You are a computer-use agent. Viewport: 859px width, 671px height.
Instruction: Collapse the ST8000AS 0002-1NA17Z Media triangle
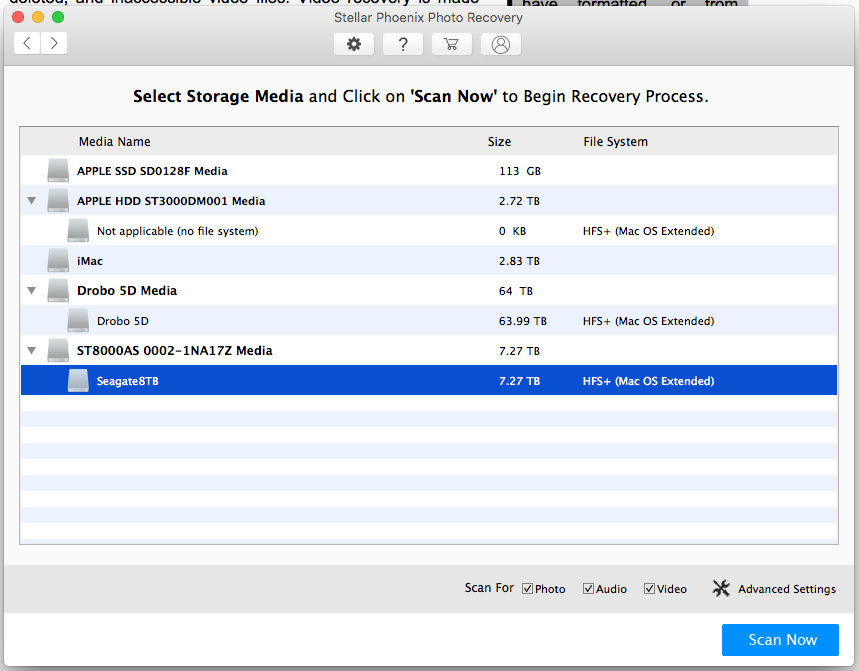point(31,351)
